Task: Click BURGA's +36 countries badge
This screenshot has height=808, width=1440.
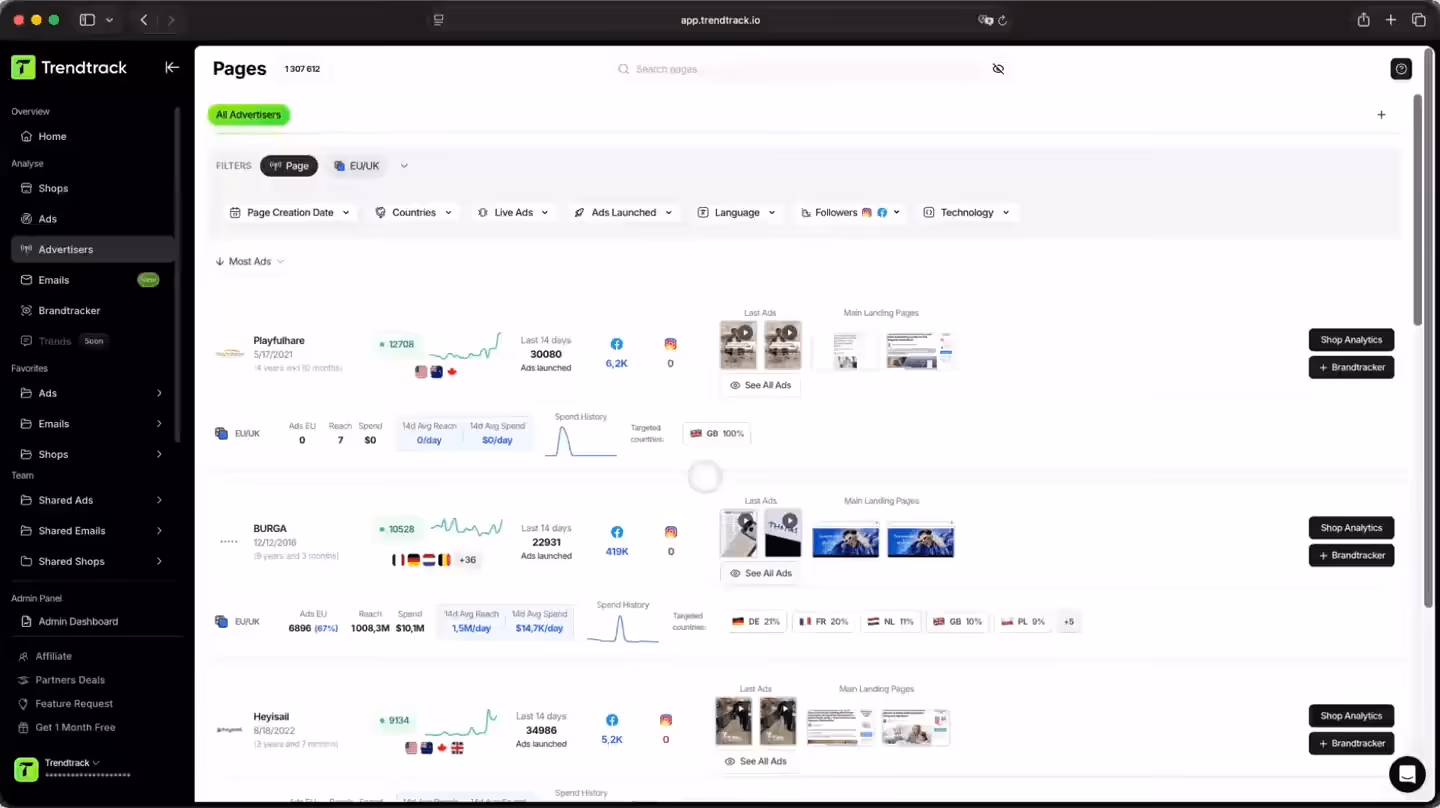Action: [467, 560]
